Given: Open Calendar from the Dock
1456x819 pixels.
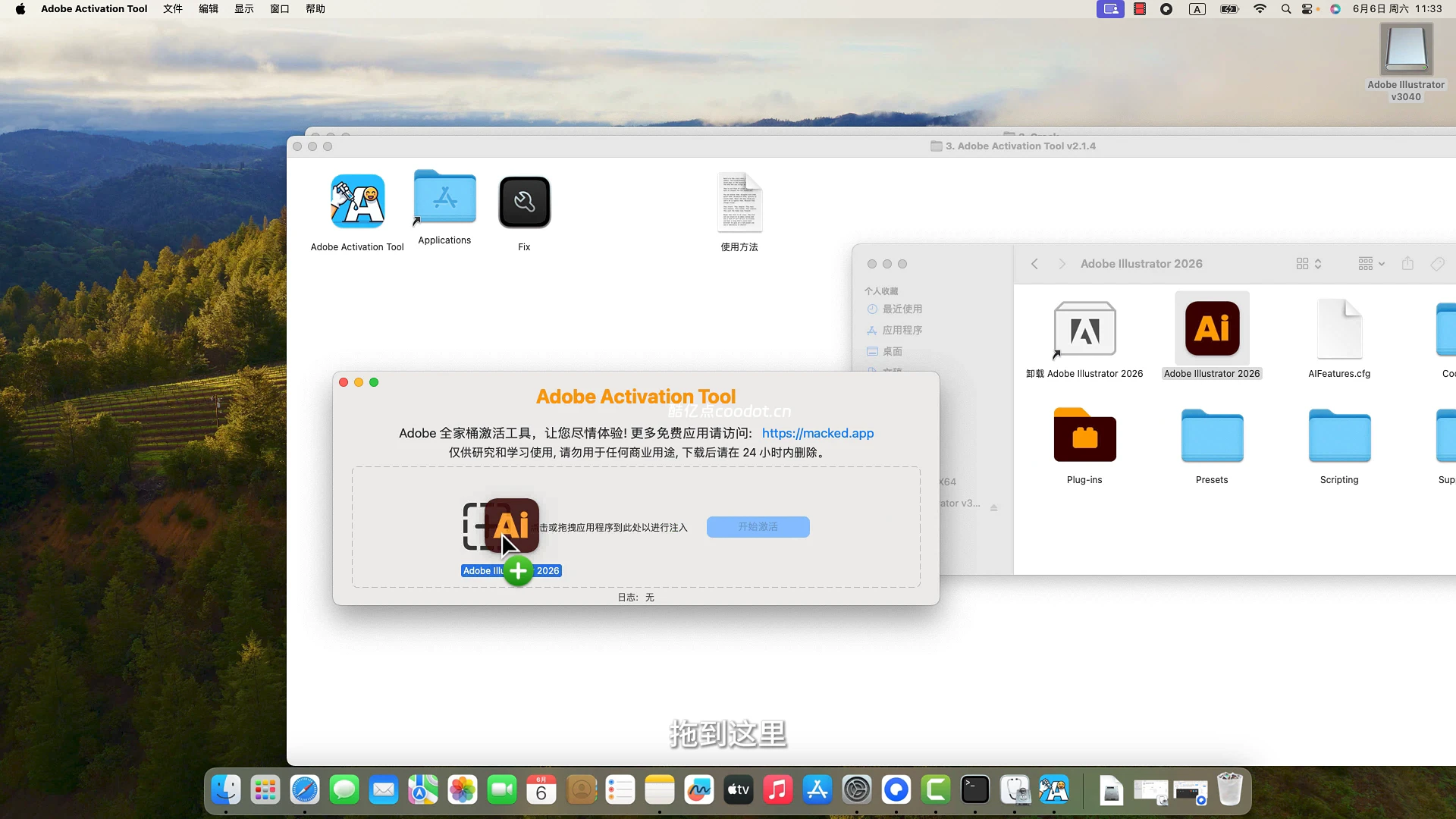Looking at the screenshot, I should click(541, 790).
